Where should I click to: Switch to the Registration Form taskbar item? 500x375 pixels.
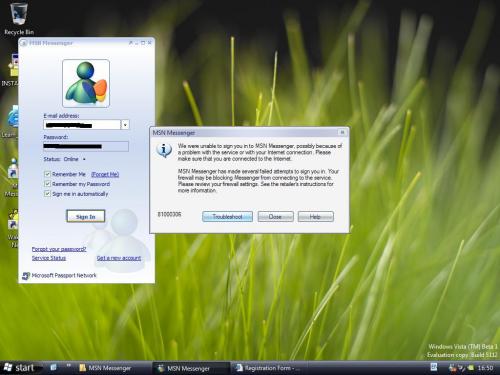pyautogui.click(x=268, y=368)
